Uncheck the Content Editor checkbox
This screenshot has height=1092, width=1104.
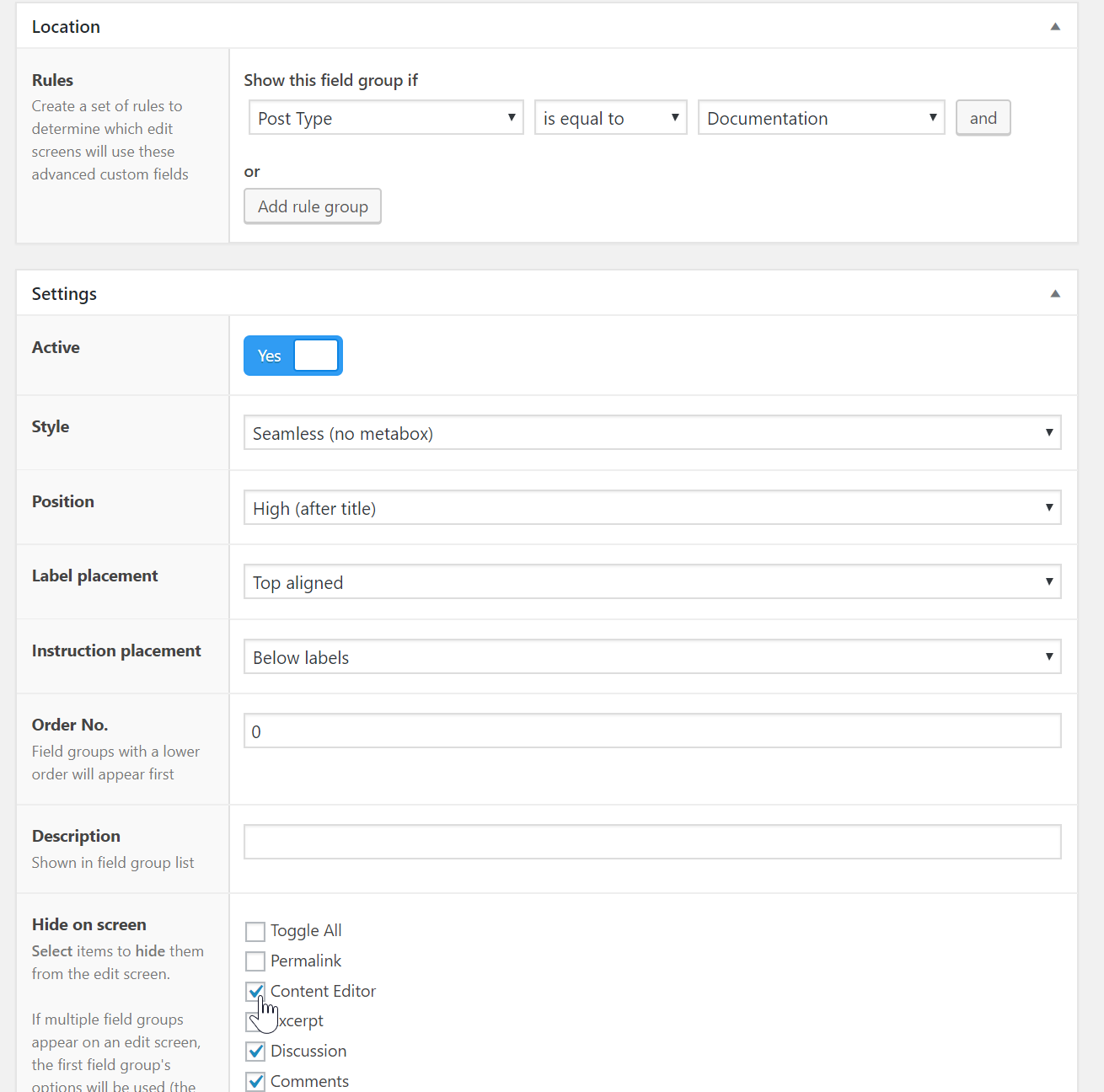point(255,991)
